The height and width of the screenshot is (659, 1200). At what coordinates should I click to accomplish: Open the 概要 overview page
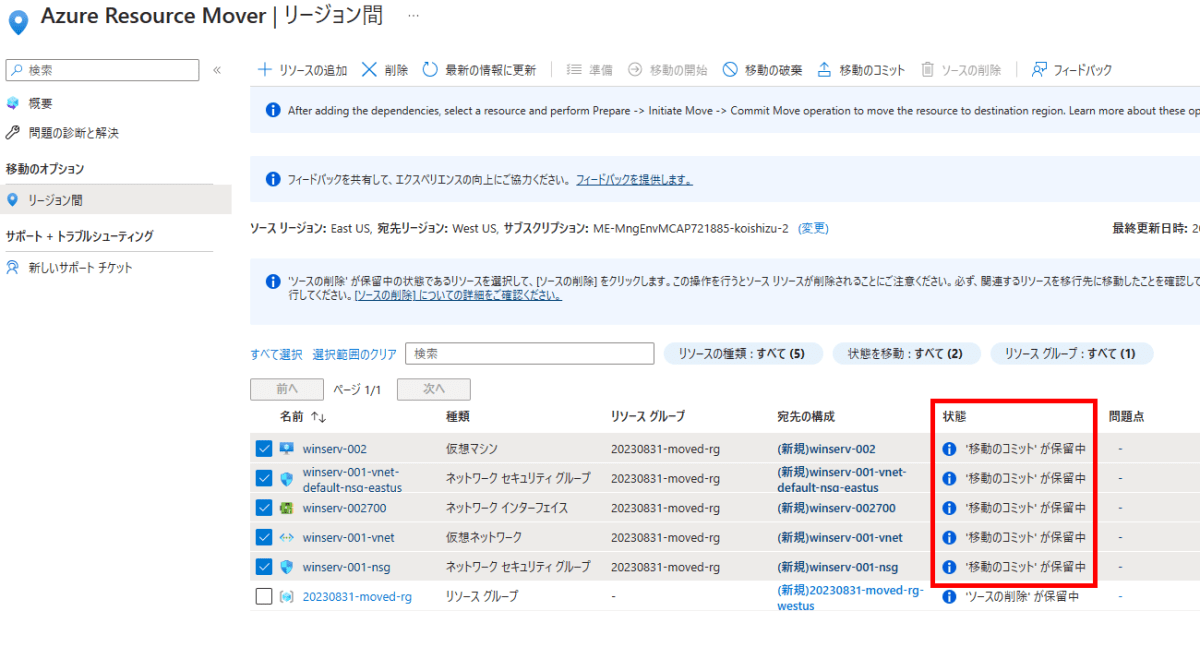pyautogui.click(x=40, y=103)
